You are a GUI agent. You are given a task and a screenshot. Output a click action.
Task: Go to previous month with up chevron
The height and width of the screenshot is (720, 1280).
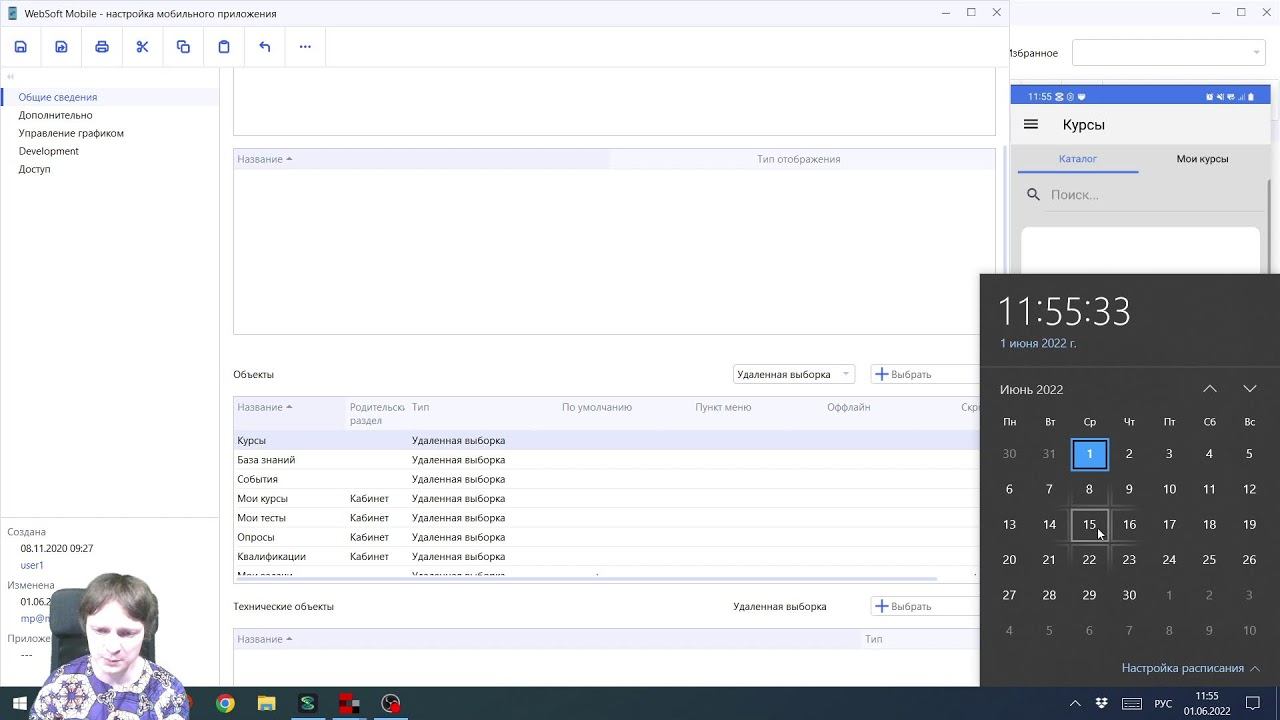click(x=1210, y=389)
